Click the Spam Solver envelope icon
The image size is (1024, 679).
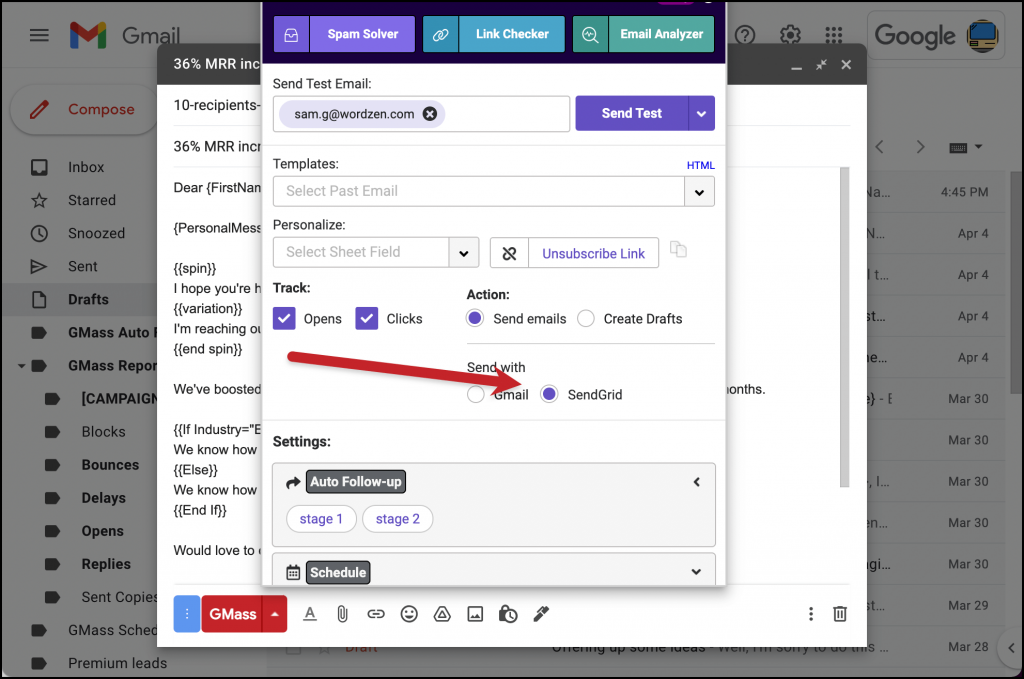(290, 33)
